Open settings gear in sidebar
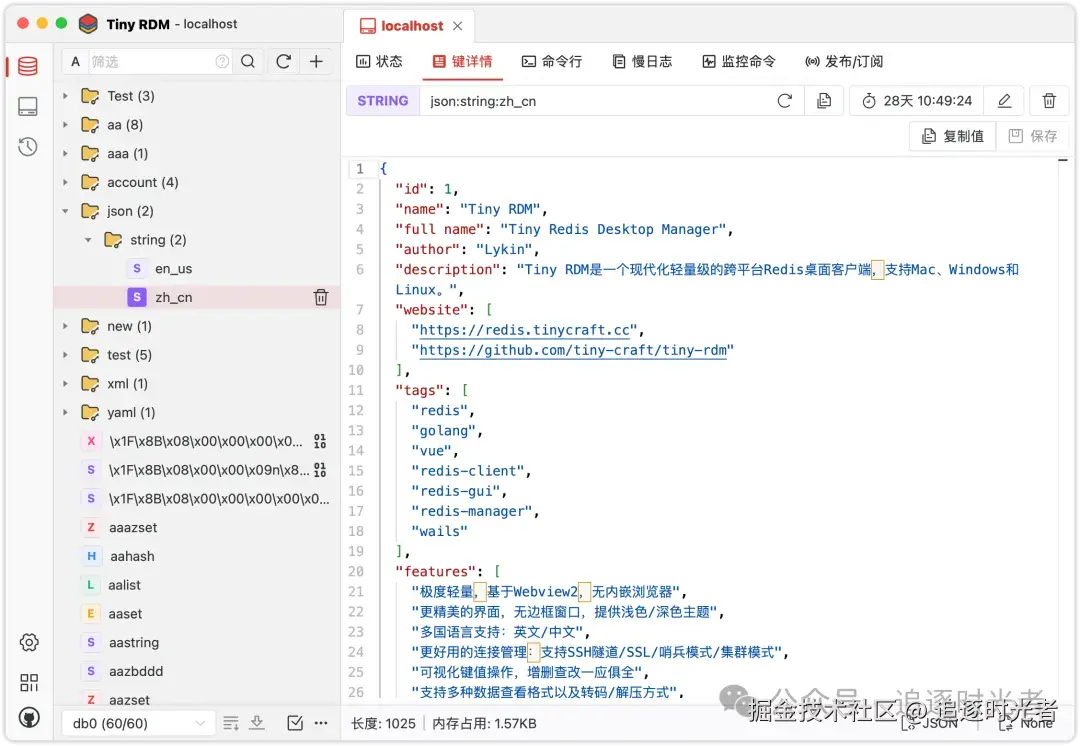This screenshot has height=746, width=1080. pos(29,642)
